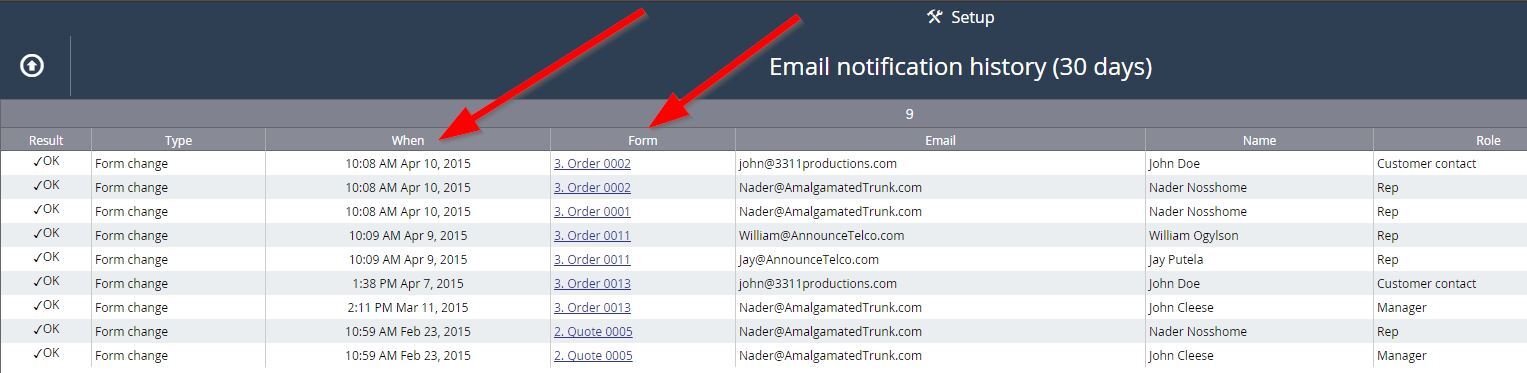
Task: Click the record count 9
Action: (x=909, y=114)
